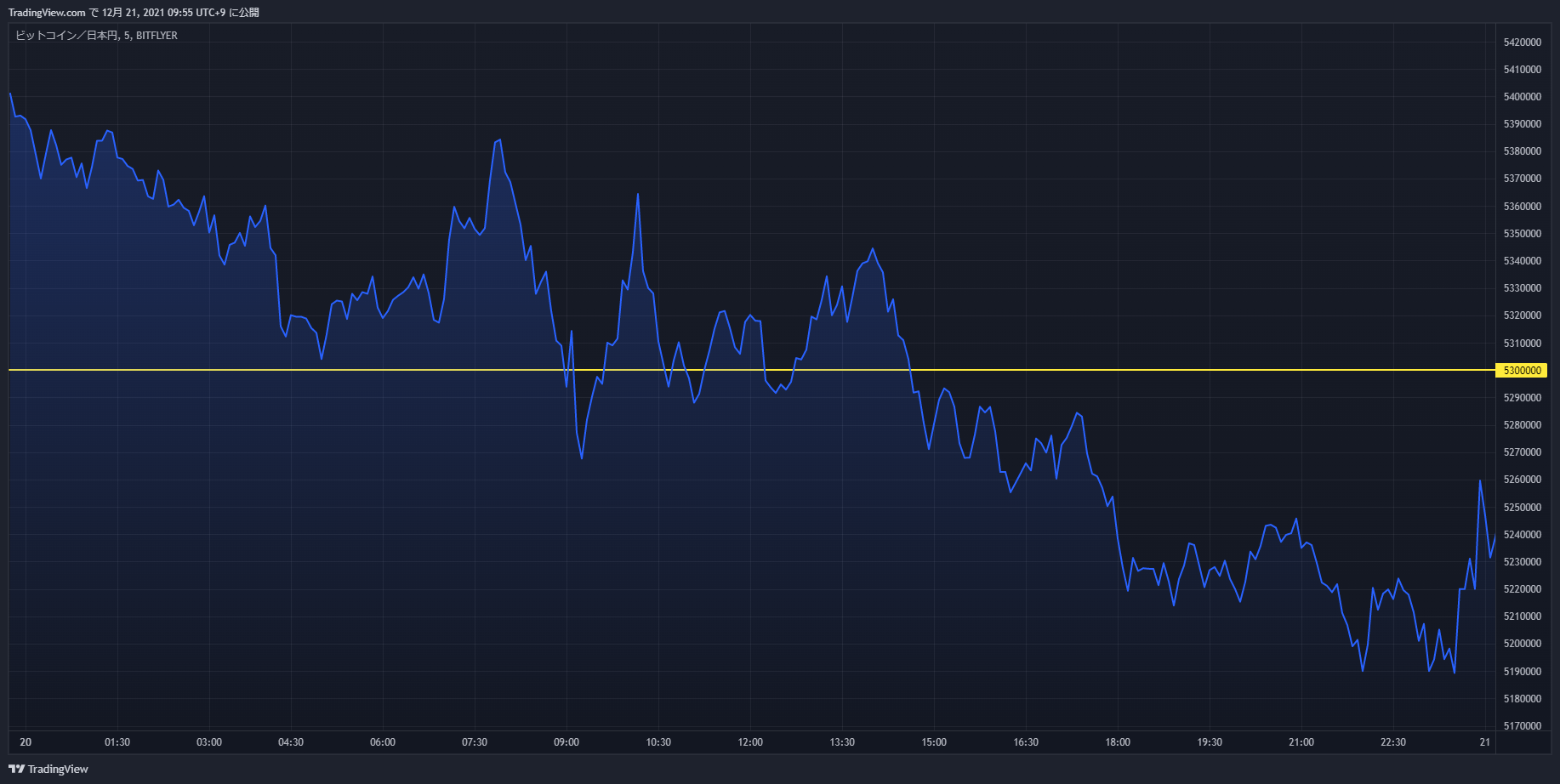This screenshot has height=784, width=1560.
Task: Click the 22:30 time axis label
Action: pos(1393,742)
